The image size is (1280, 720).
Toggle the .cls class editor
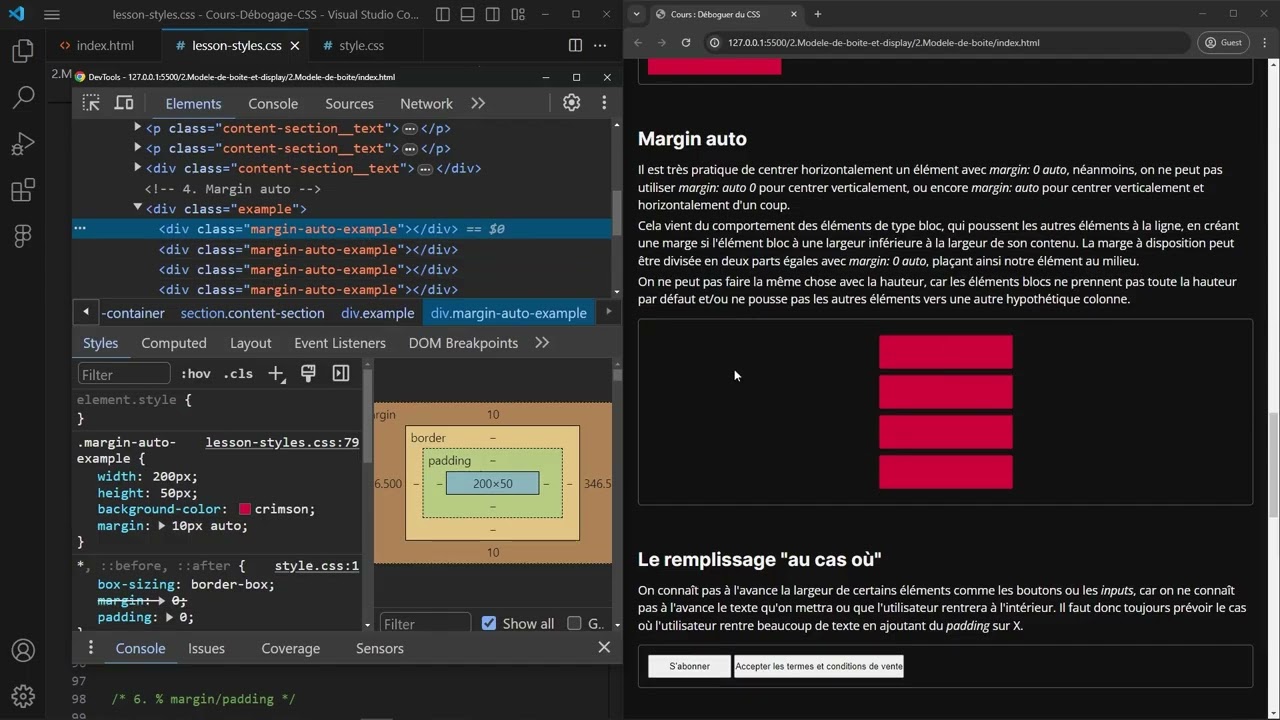[238, 374]
